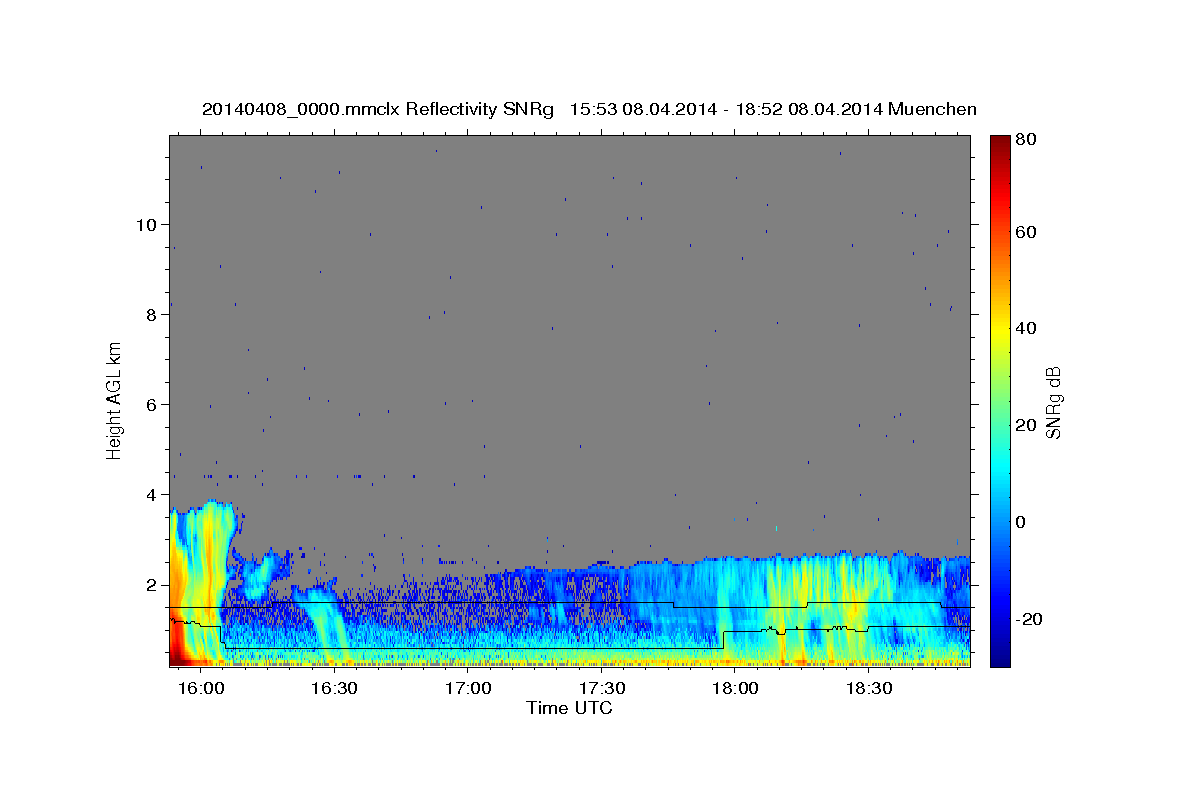Click the 18:30 time tick label

[869, 688]
